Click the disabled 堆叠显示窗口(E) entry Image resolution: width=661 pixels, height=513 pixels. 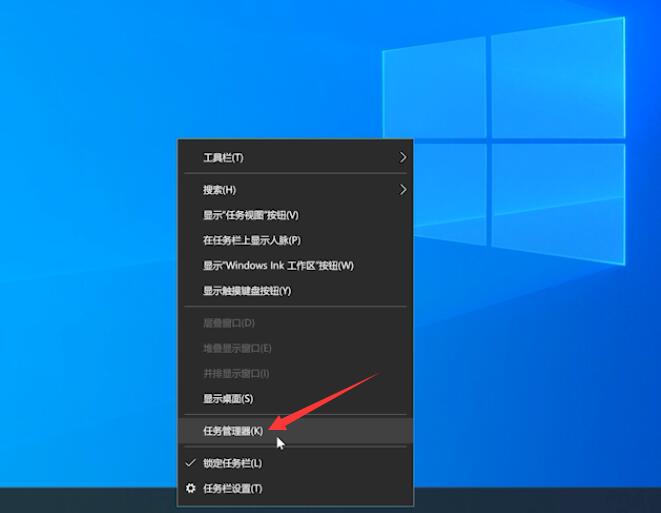tap(237, 348)
